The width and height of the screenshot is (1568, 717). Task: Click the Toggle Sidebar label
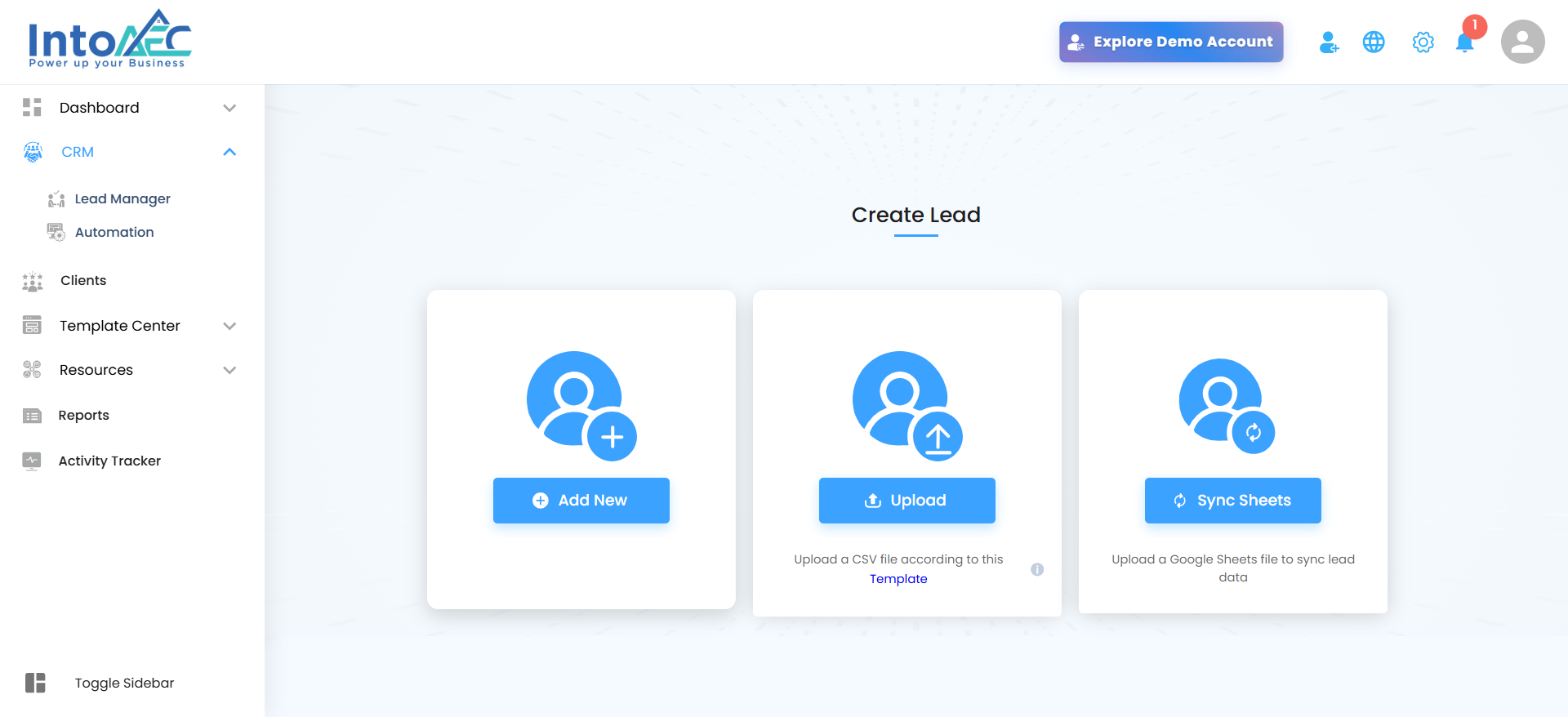pos(125,683)
